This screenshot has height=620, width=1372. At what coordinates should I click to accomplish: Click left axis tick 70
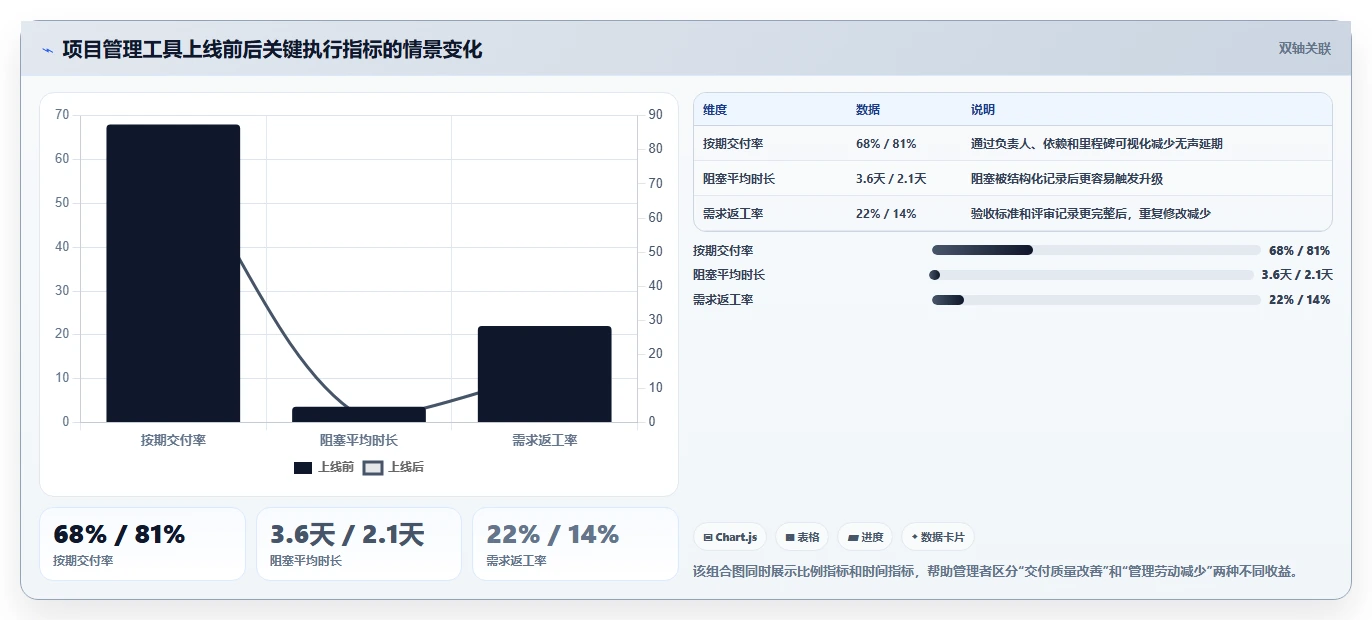62,115
